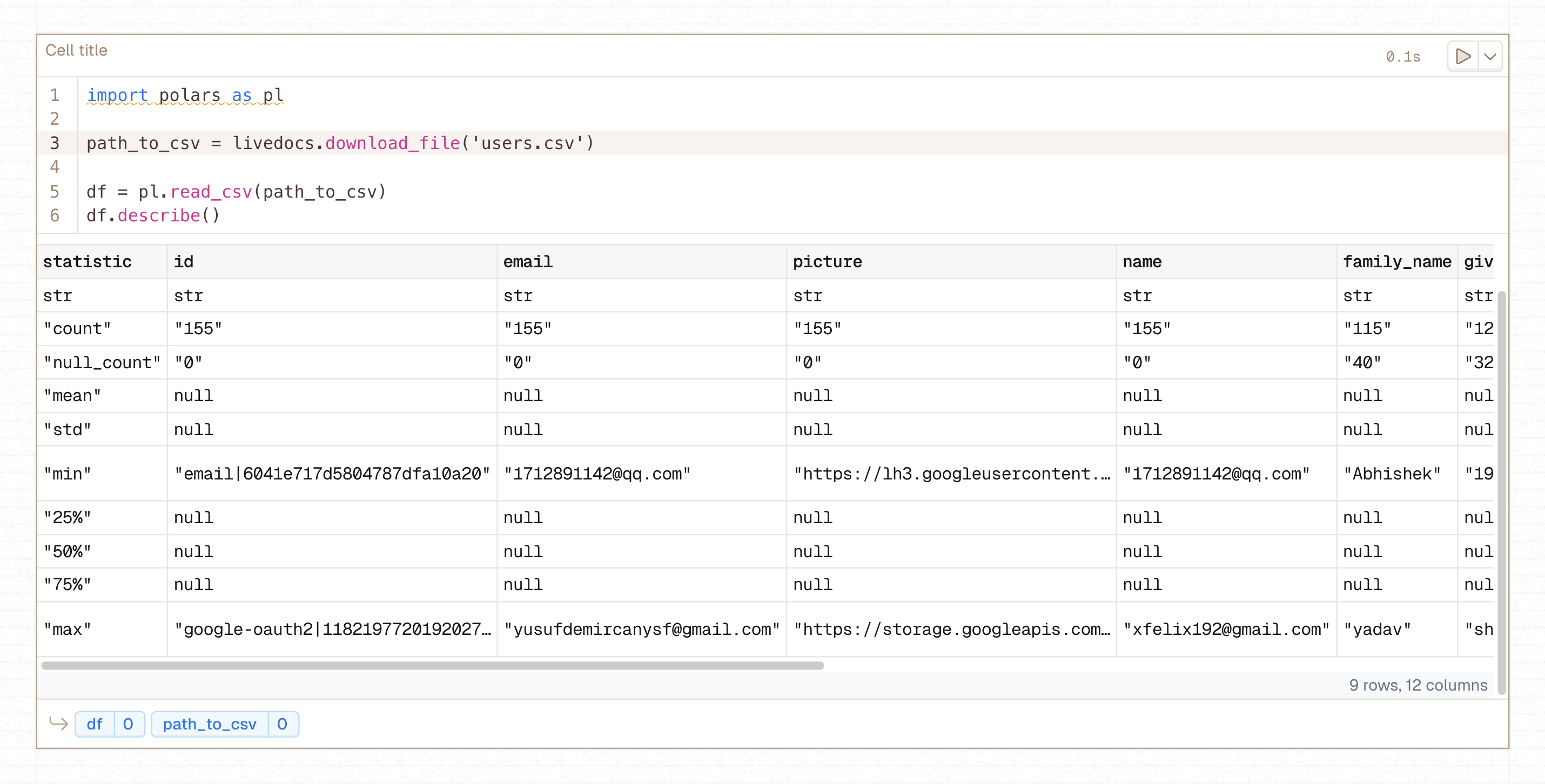Click the "email|6041e717d5804787dfa10a20" cell
Image resolution: width=1545 pixels, height=784 pixels.
[332, 474]
